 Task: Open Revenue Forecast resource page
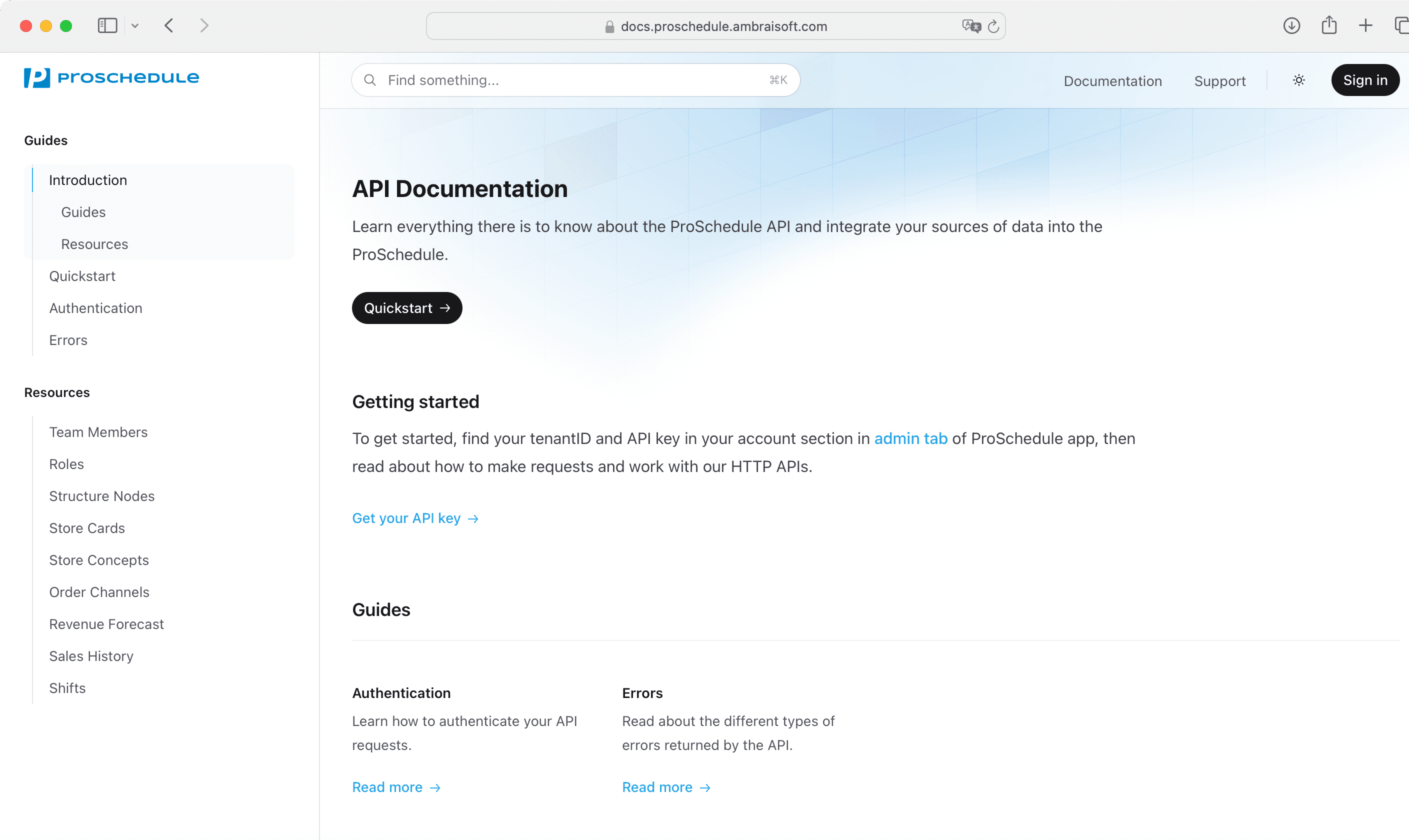[106, 624]
